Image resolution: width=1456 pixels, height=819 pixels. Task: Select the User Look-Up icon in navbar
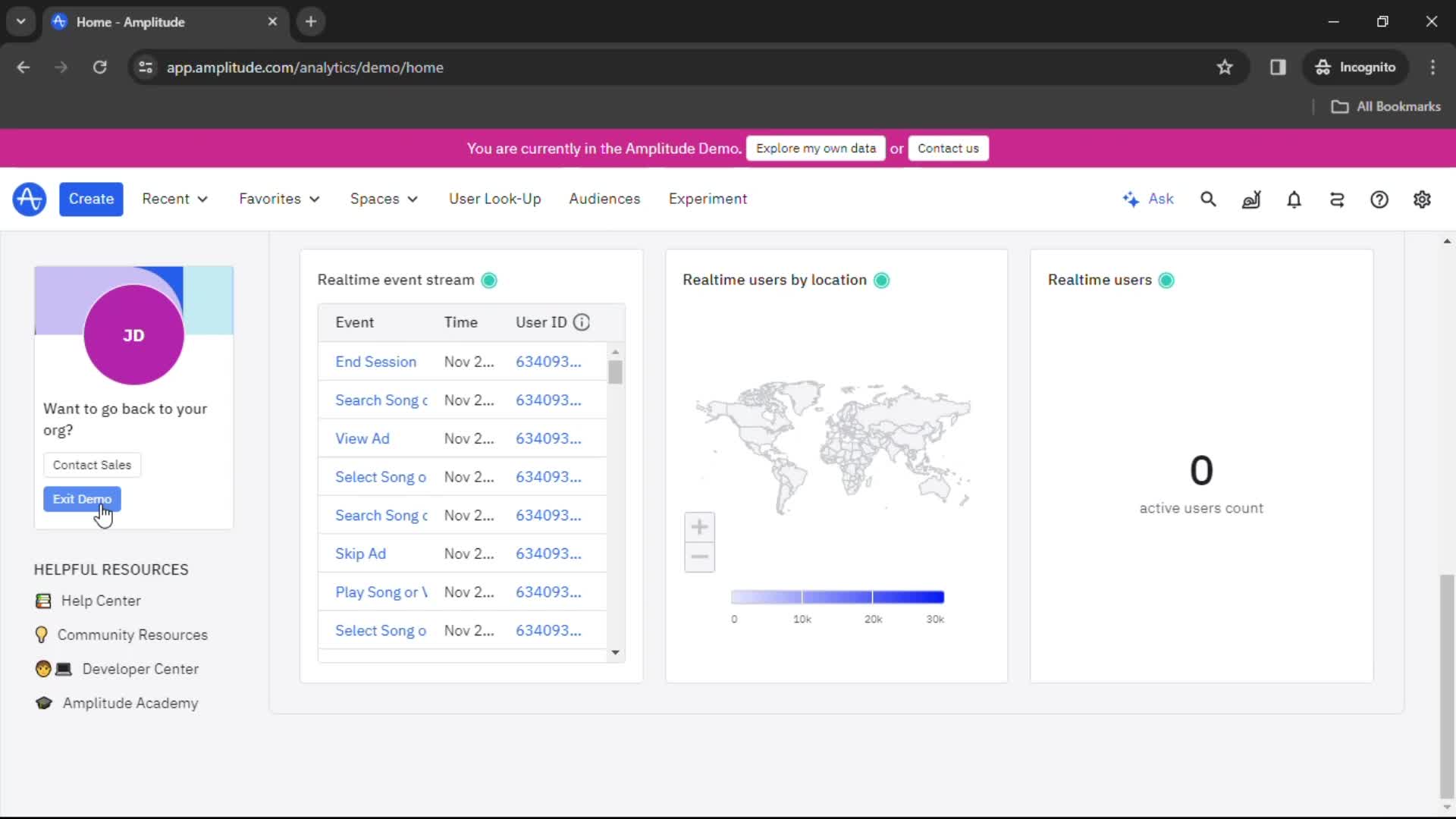494,198
